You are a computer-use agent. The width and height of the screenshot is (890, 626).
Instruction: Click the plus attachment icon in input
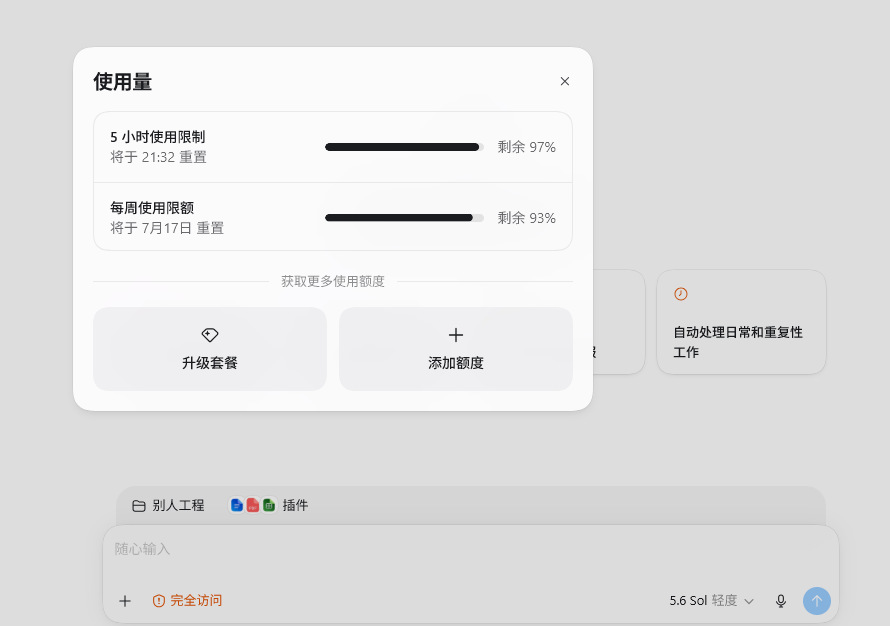tap(125, 600)
